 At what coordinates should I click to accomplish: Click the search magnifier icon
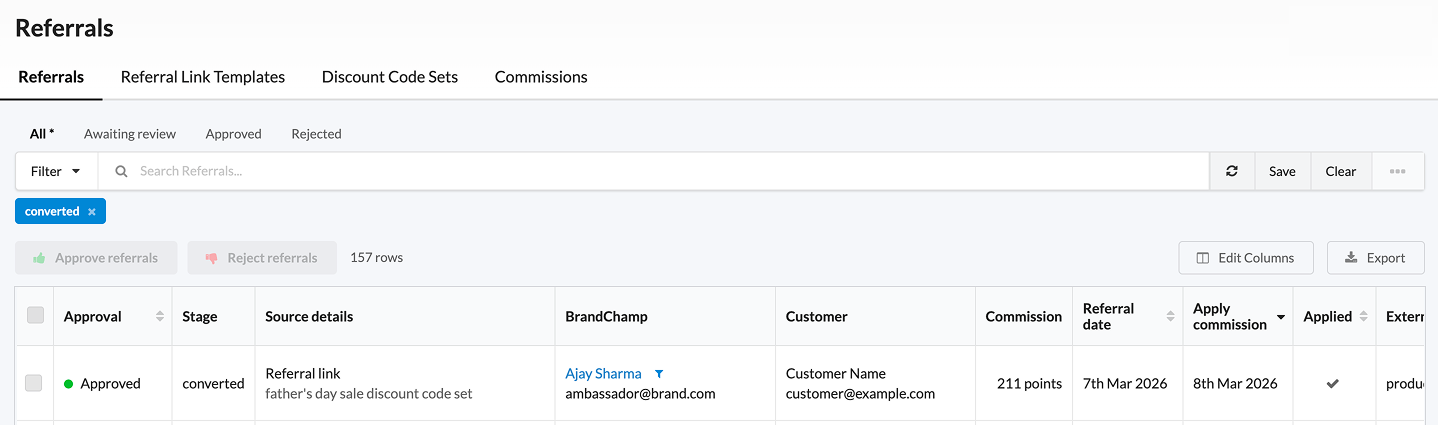click(121, 171)
